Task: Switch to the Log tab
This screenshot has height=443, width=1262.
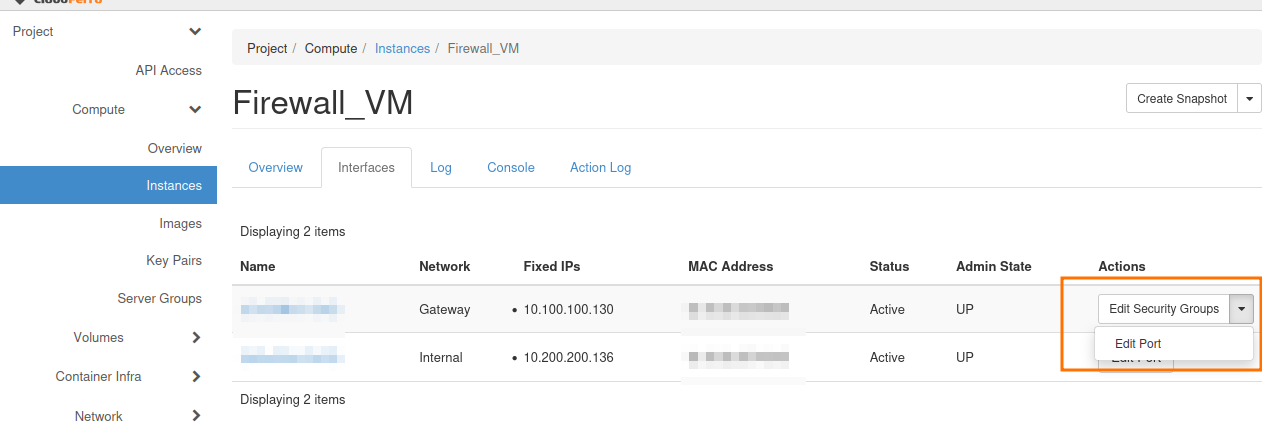Action: 441,168
